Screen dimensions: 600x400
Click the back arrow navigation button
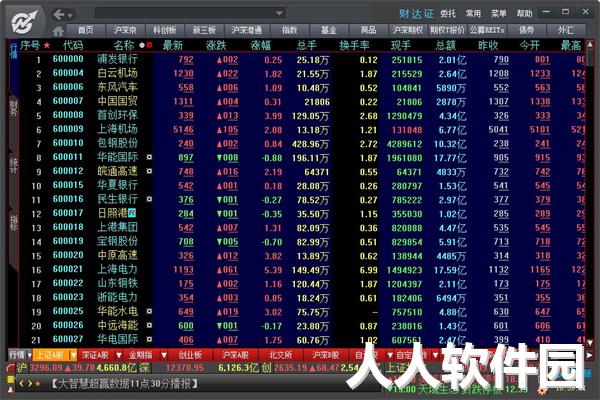(59, 15)
